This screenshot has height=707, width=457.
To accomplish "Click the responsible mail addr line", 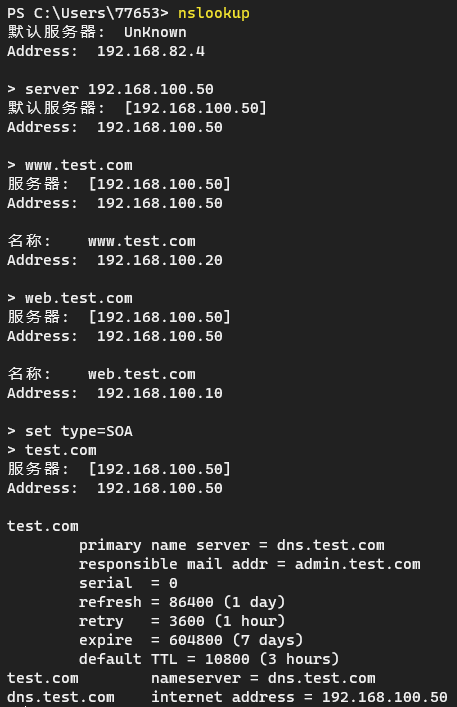I will click(250, 565).
